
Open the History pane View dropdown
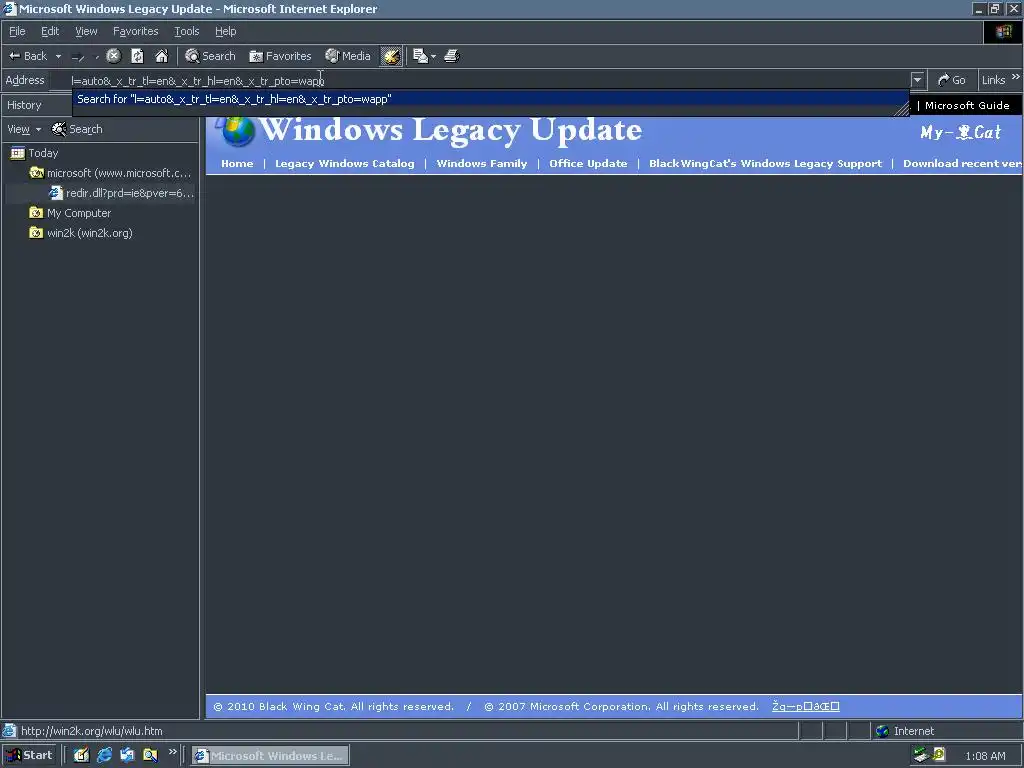(24, 129)
